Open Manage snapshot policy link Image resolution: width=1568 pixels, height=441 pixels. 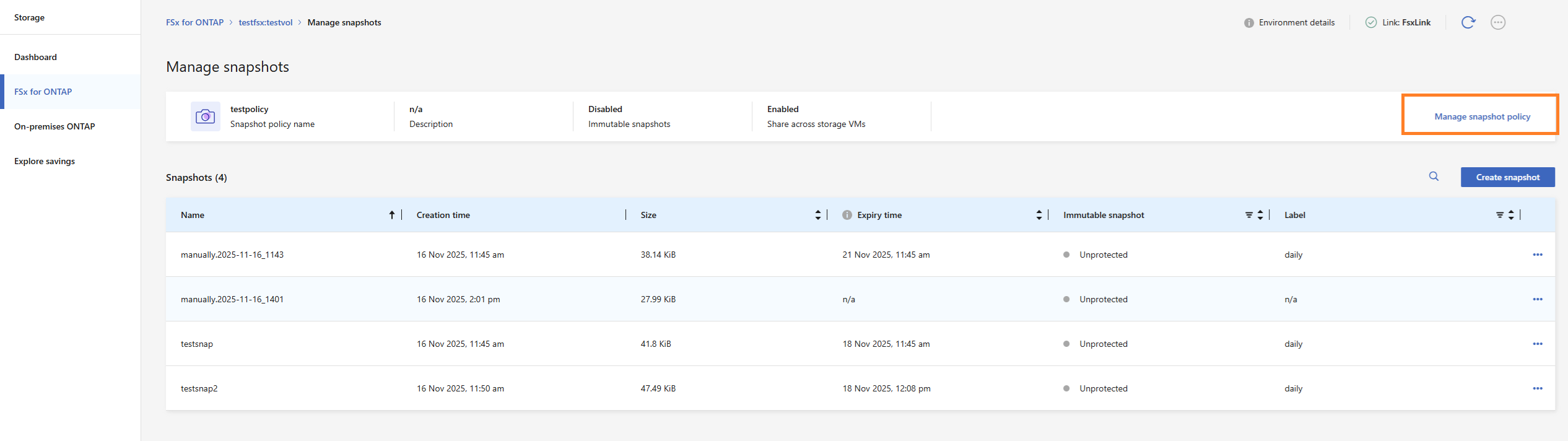coord(1482,116)
